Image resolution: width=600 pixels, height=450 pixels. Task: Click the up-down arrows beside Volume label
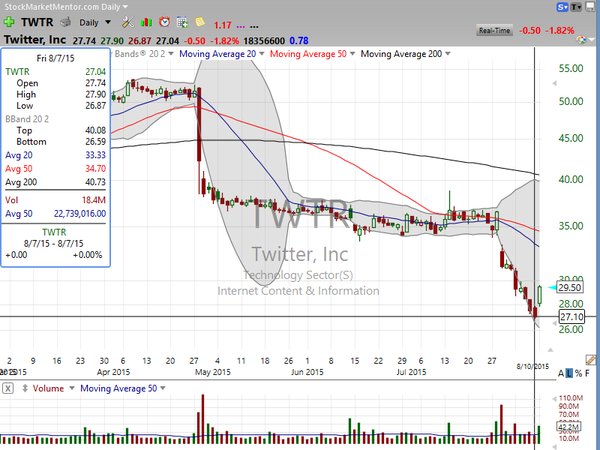(x=25, y=388)
